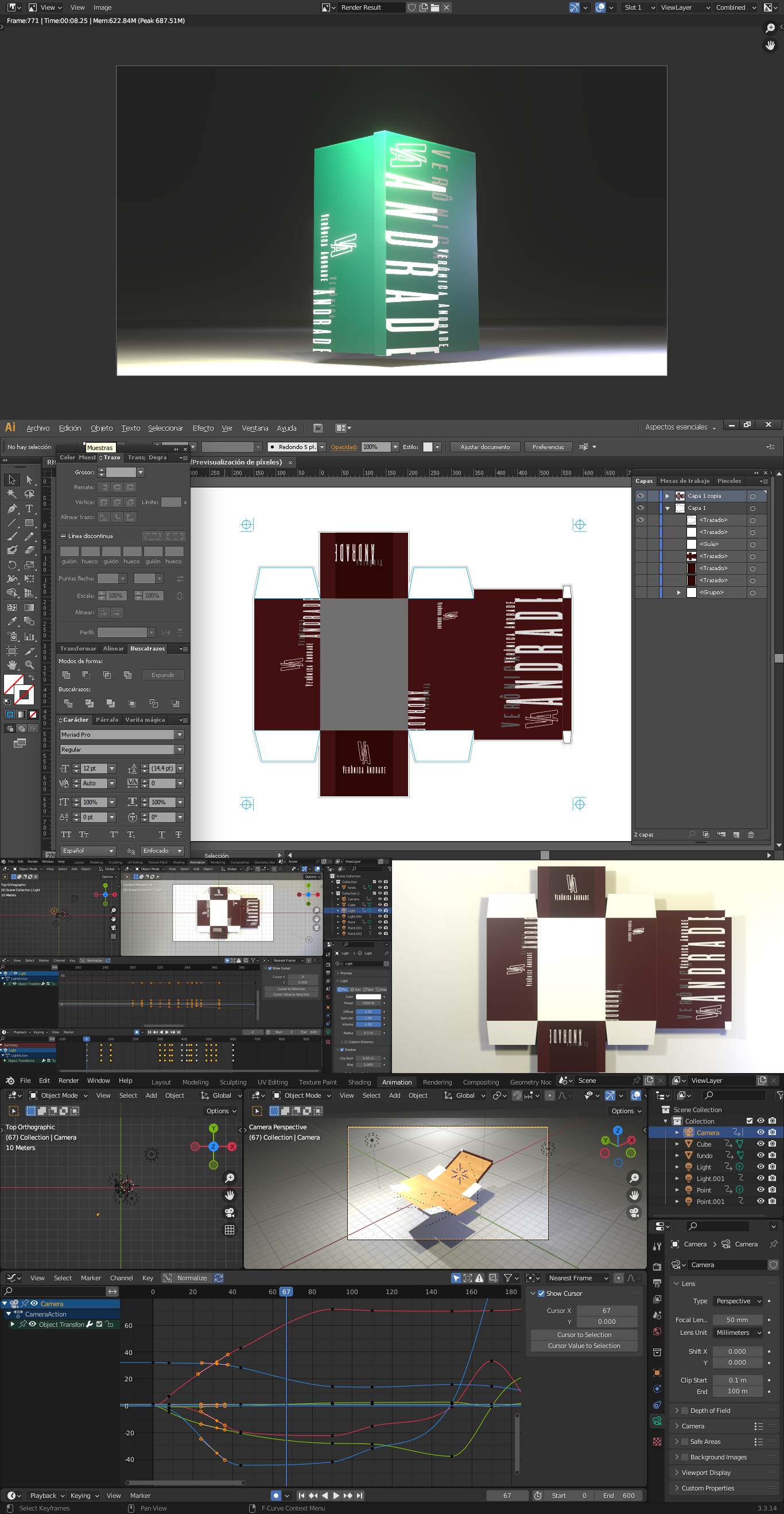Expand the Grupo sublayer in Capas
784x1514 pixels.
[x=679, y=593]
